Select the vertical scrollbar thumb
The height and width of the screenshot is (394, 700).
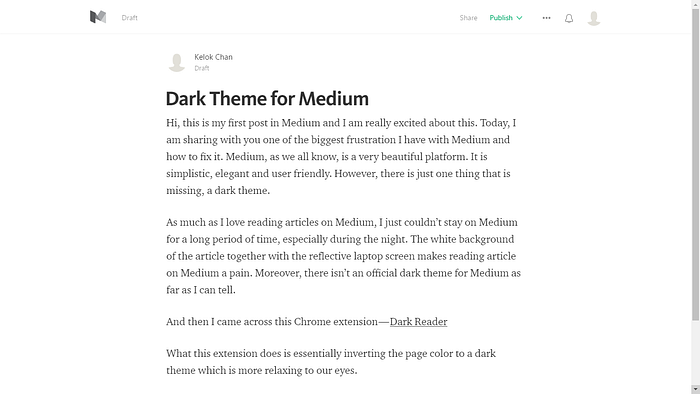coord(696,164)
